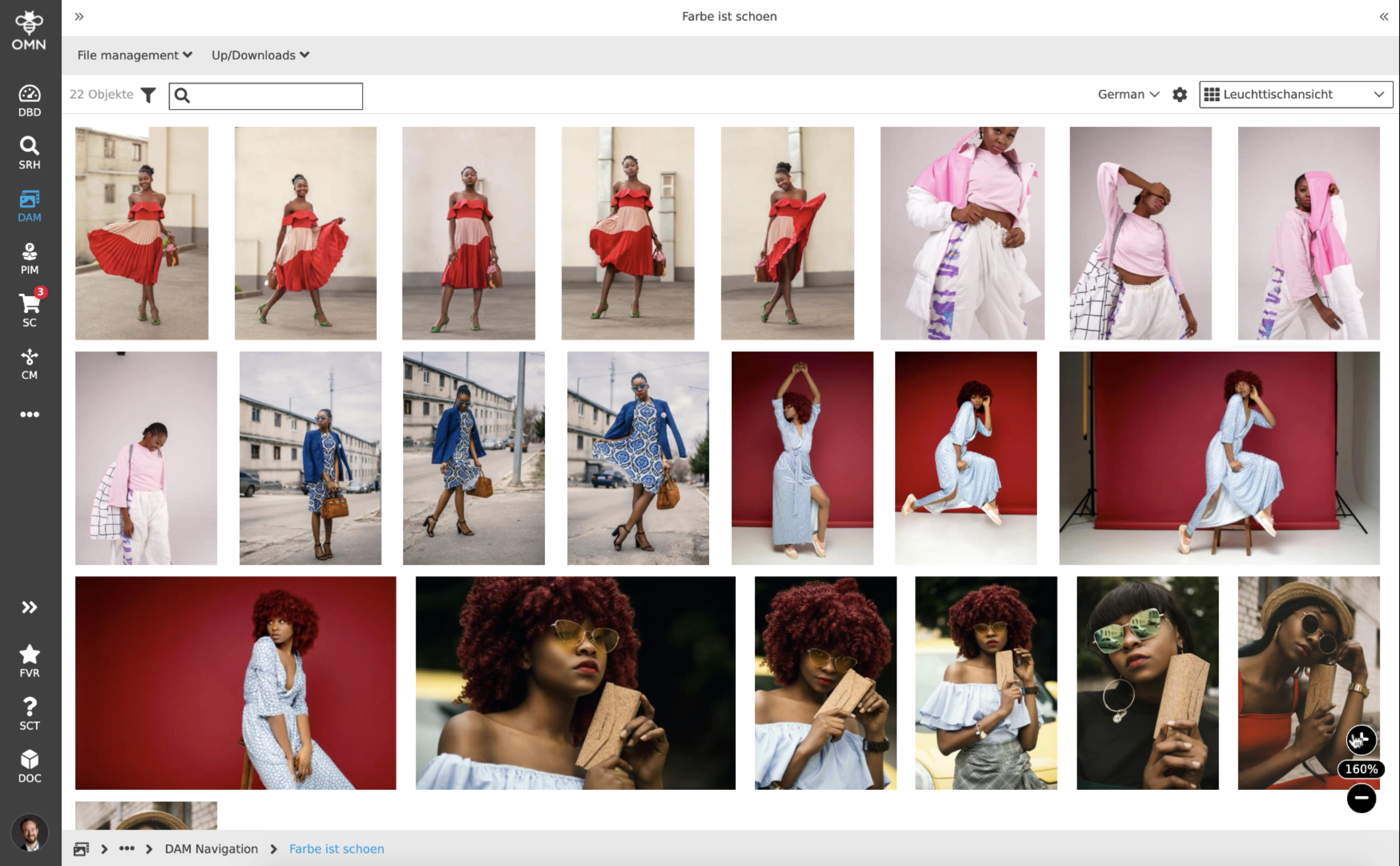Open the Leuchttischansicht view dropdown
1400x866 pixels.
pos(1295,95)
